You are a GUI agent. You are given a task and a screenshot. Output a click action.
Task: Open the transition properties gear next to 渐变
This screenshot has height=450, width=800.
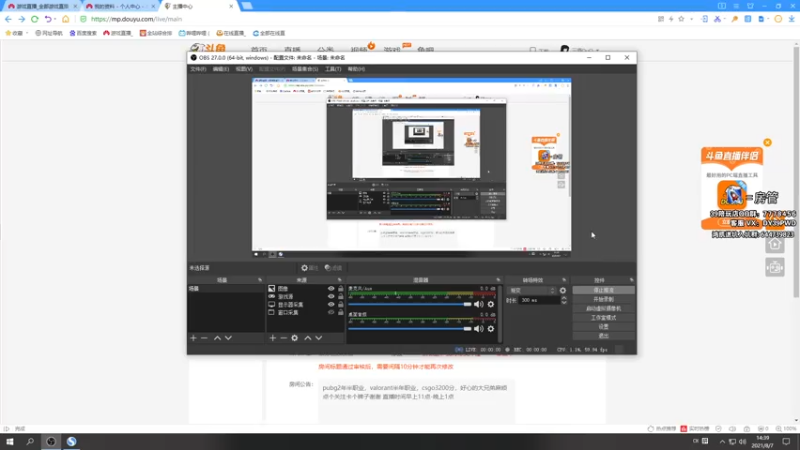tap(563, 290)
